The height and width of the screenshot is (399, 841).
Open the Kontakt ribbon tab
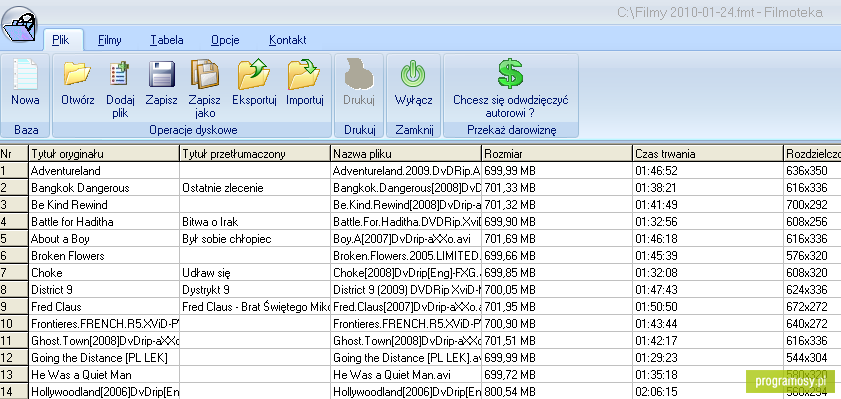pyautogui.click(x=287, y=40)
